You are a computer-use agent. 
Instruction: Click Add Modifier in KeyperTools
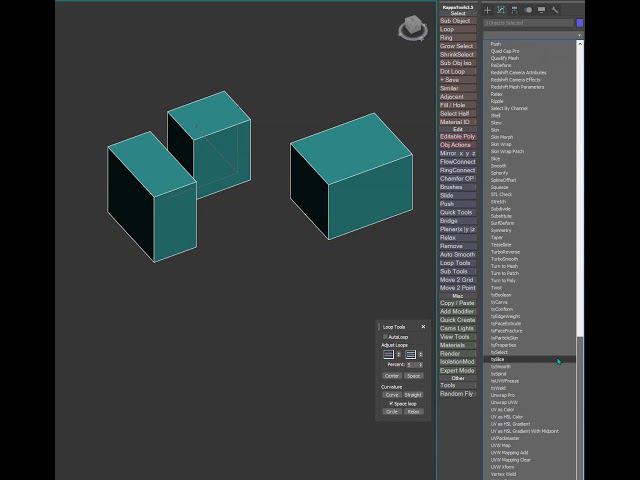point(458,311)
